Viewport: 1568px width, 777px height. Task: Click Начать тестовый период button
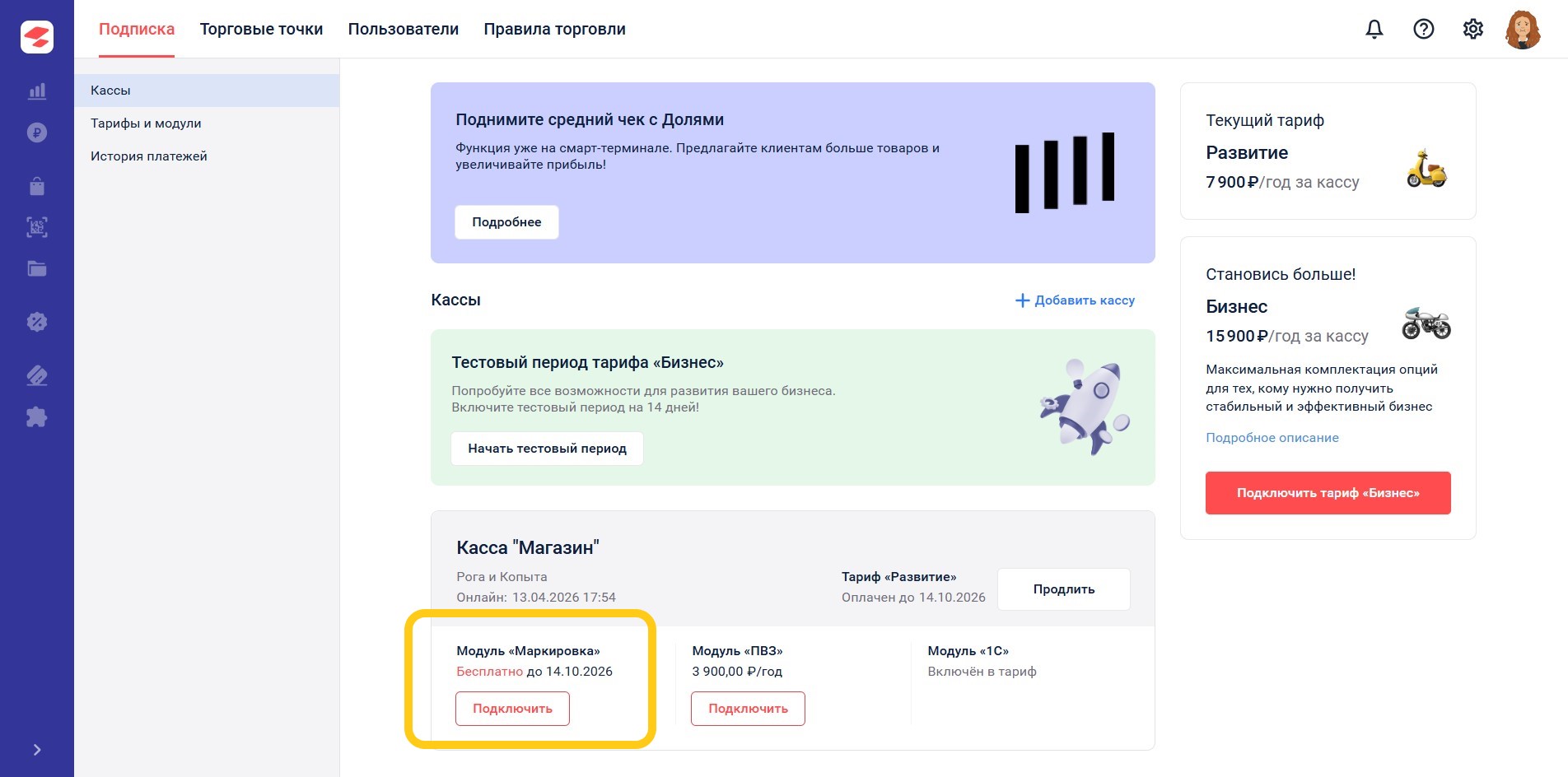[547, 449]
